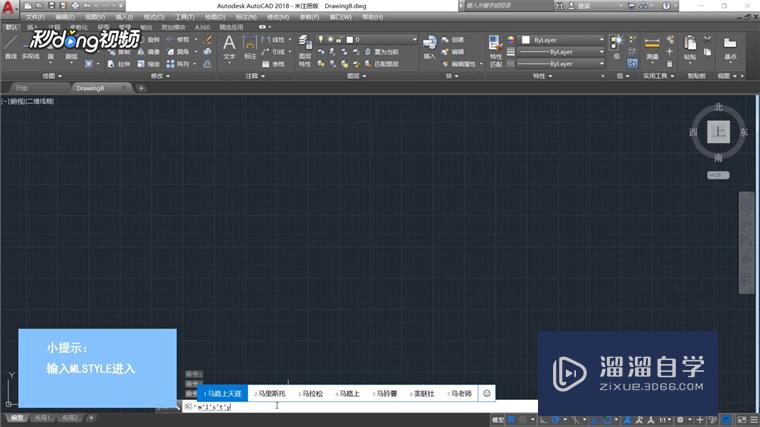Select the Array (阵列) tool
The width and height of the screenshot is (760, 427).
(178, 63)
